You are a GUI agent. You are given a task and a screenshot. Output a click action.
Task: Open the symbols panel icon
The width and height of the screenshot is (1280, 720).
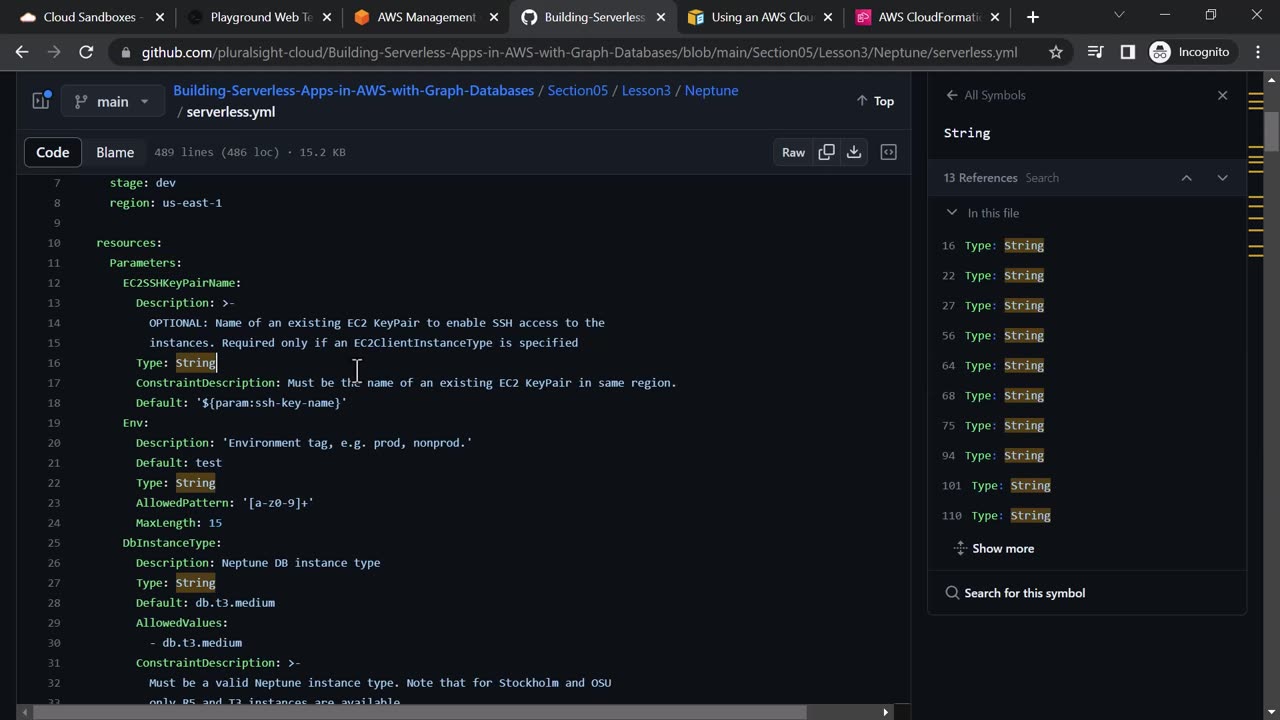888,152
